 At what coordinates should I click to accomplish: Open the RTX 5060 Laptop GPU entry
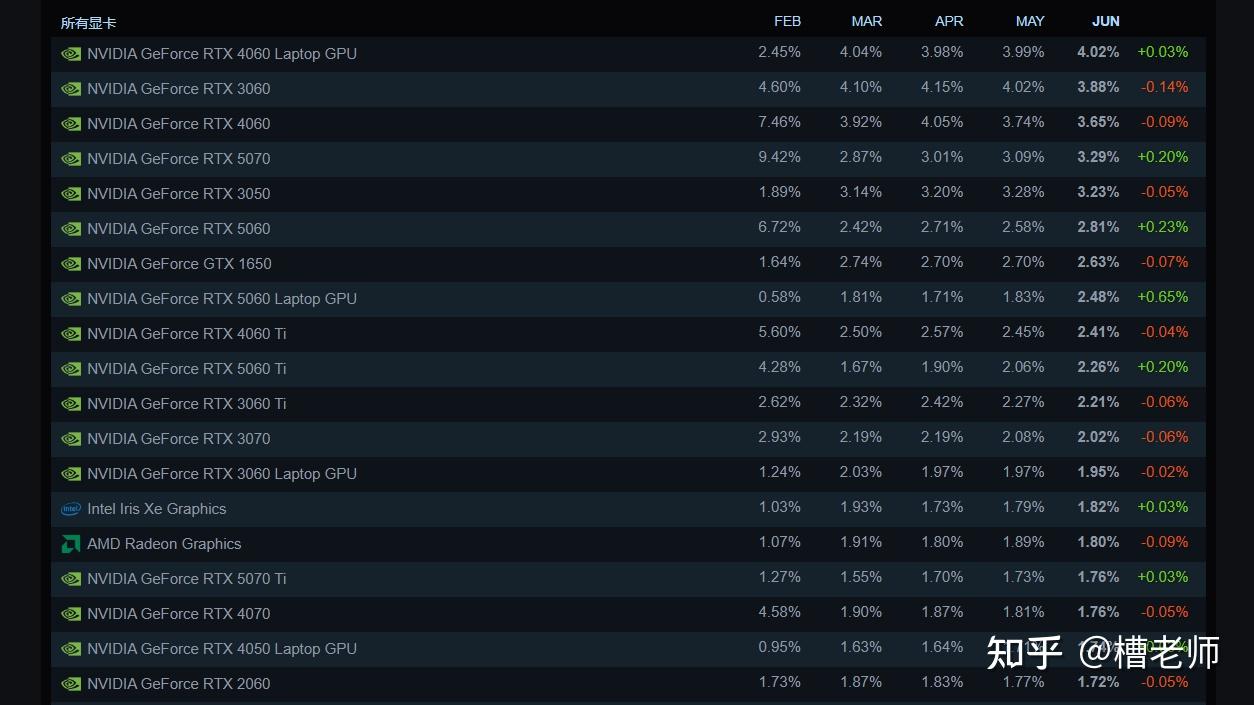pos(628,299)
